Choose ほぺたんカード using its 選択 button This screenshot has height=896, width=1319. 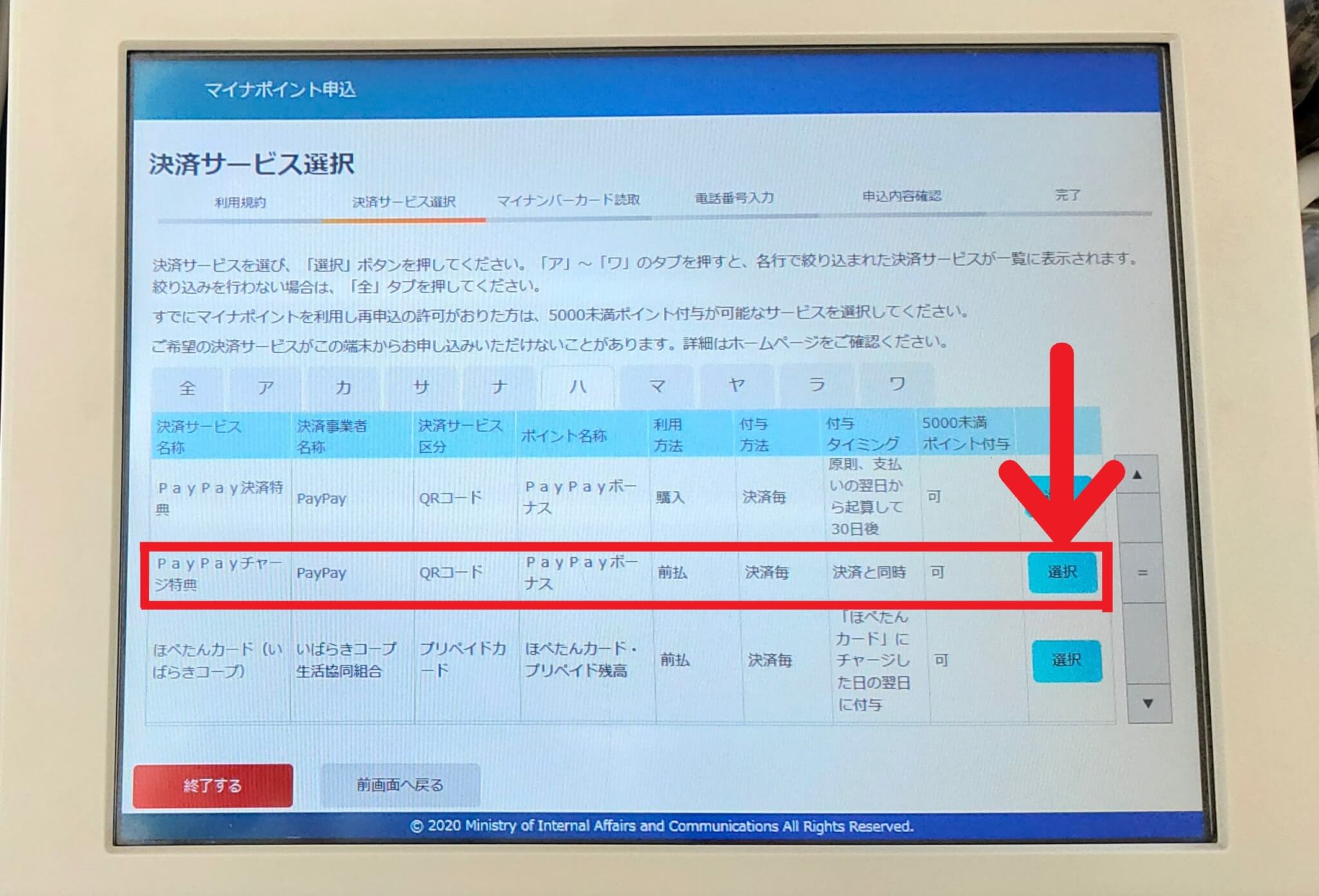coord(1067,660)
